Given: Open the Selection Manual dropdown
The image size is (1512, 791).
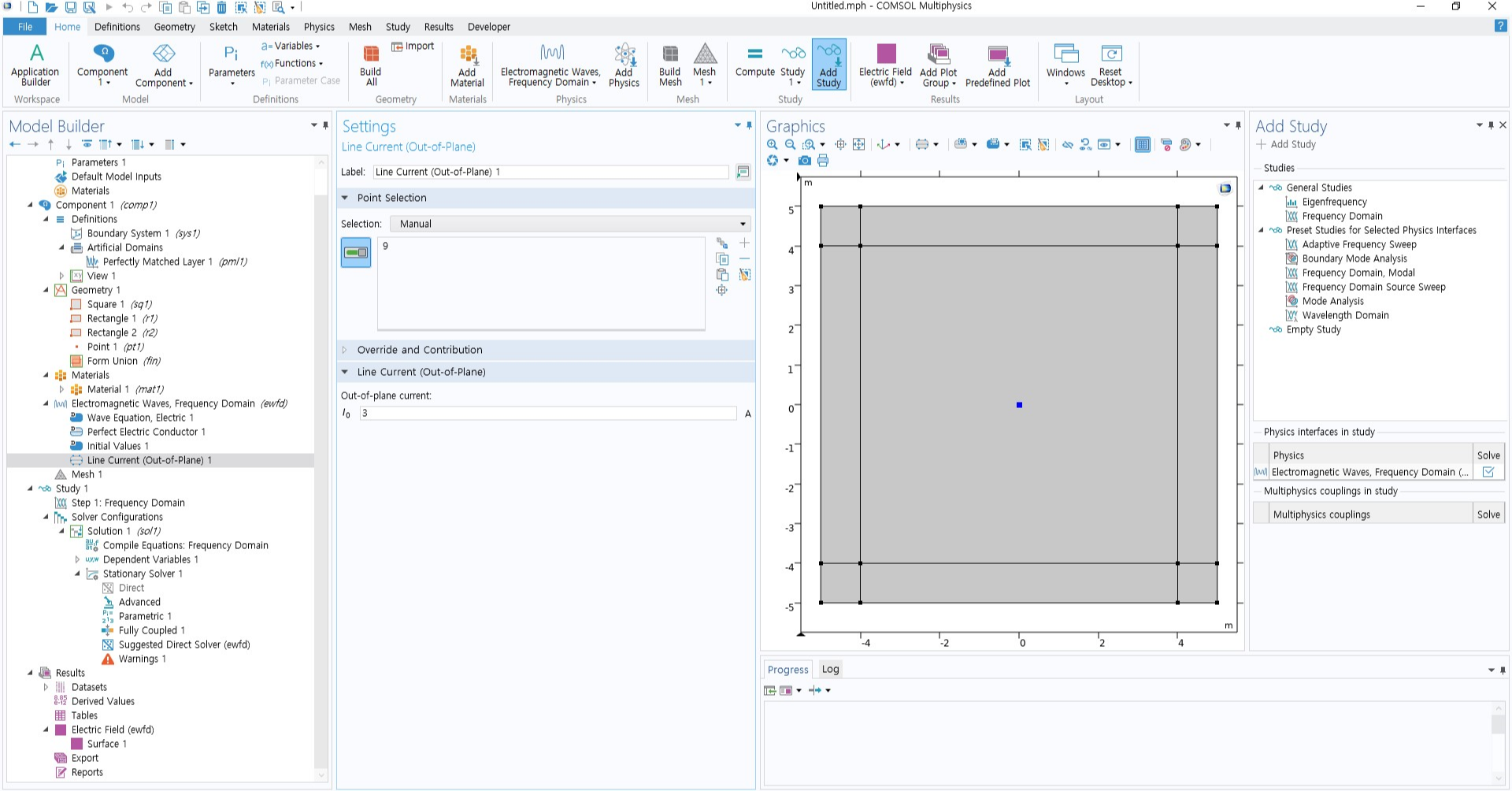Looking at the screenshot, I should coord(570,224).
